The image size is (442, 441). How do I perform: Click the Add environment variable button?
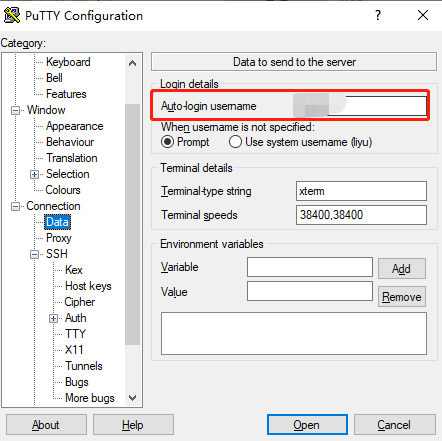pyautogui.click(x=402, y=269)
